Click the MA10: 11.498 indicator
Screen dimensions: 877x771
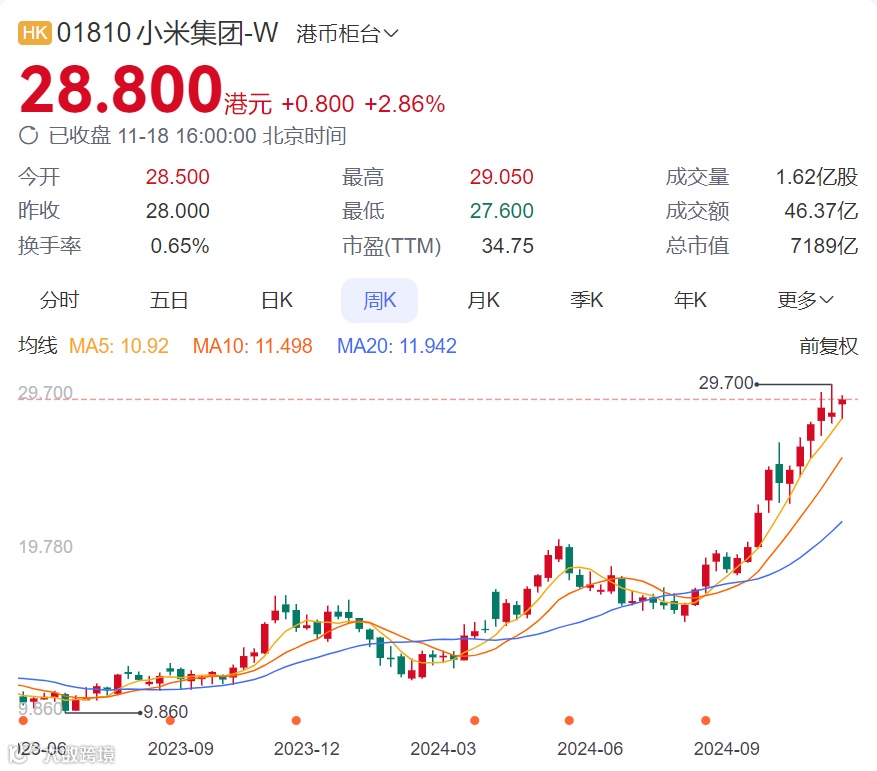point(252,346)
